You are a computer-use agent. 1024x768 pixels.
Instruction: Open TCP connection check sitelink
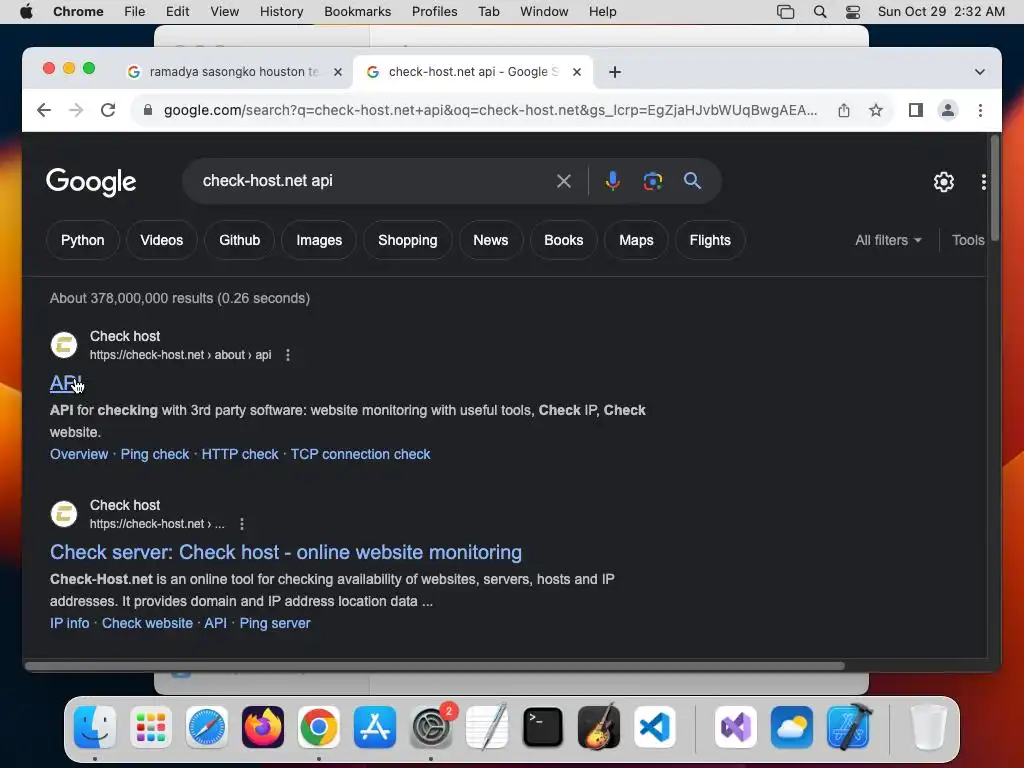pyautogui.click(x=360, y=454)
